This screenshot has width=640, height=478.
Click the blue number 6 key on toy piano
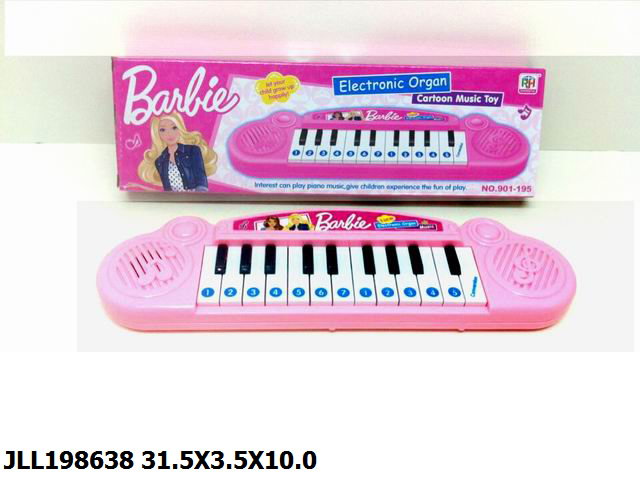coord(322,292)
